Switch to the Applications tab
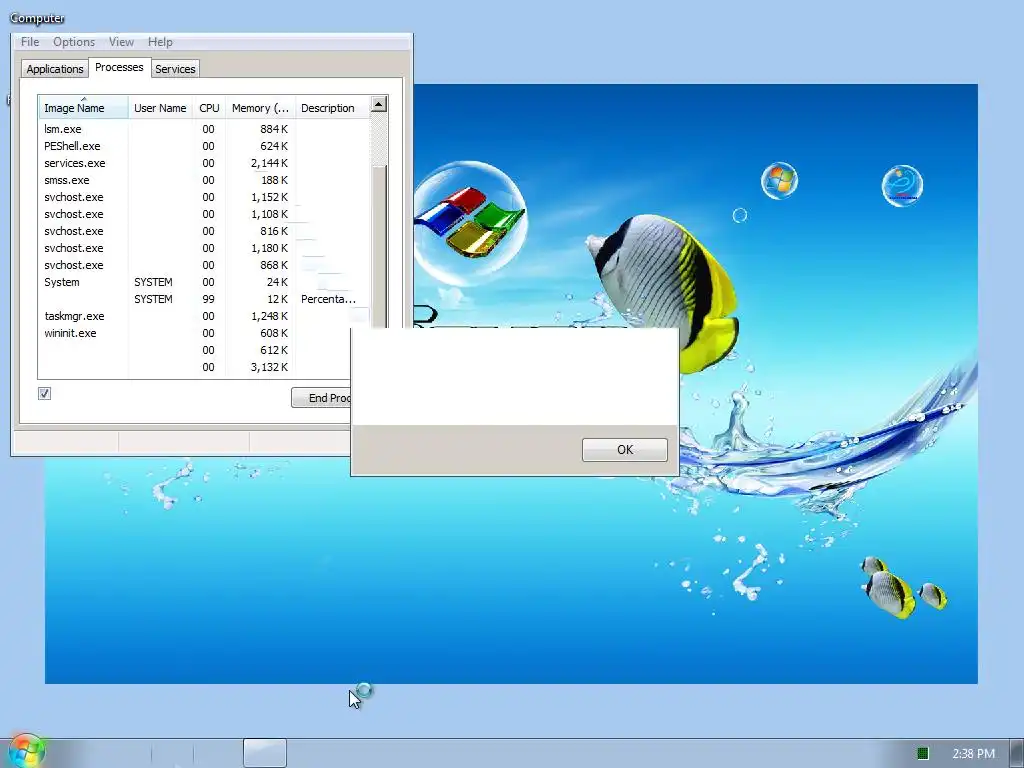This screenshot has height=768, width=1024. pos(55,69)
